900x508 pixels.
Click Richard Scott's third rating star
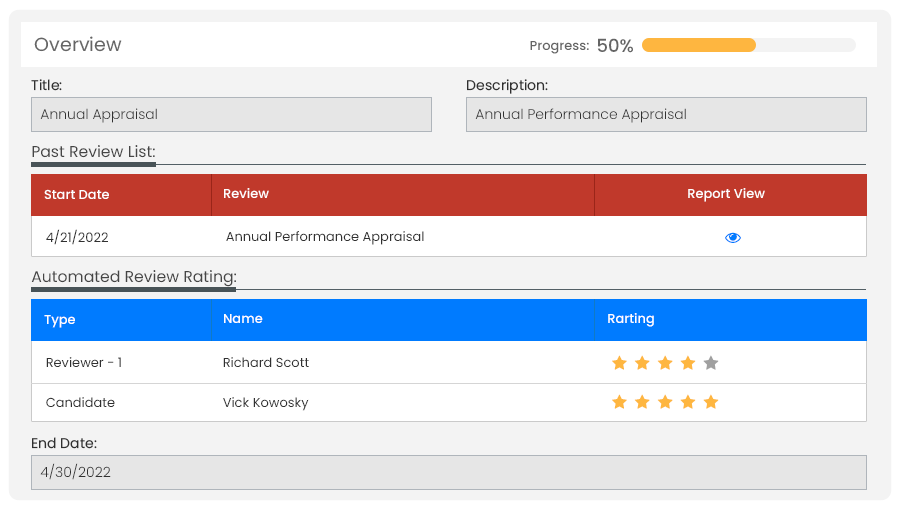[665, 363]
